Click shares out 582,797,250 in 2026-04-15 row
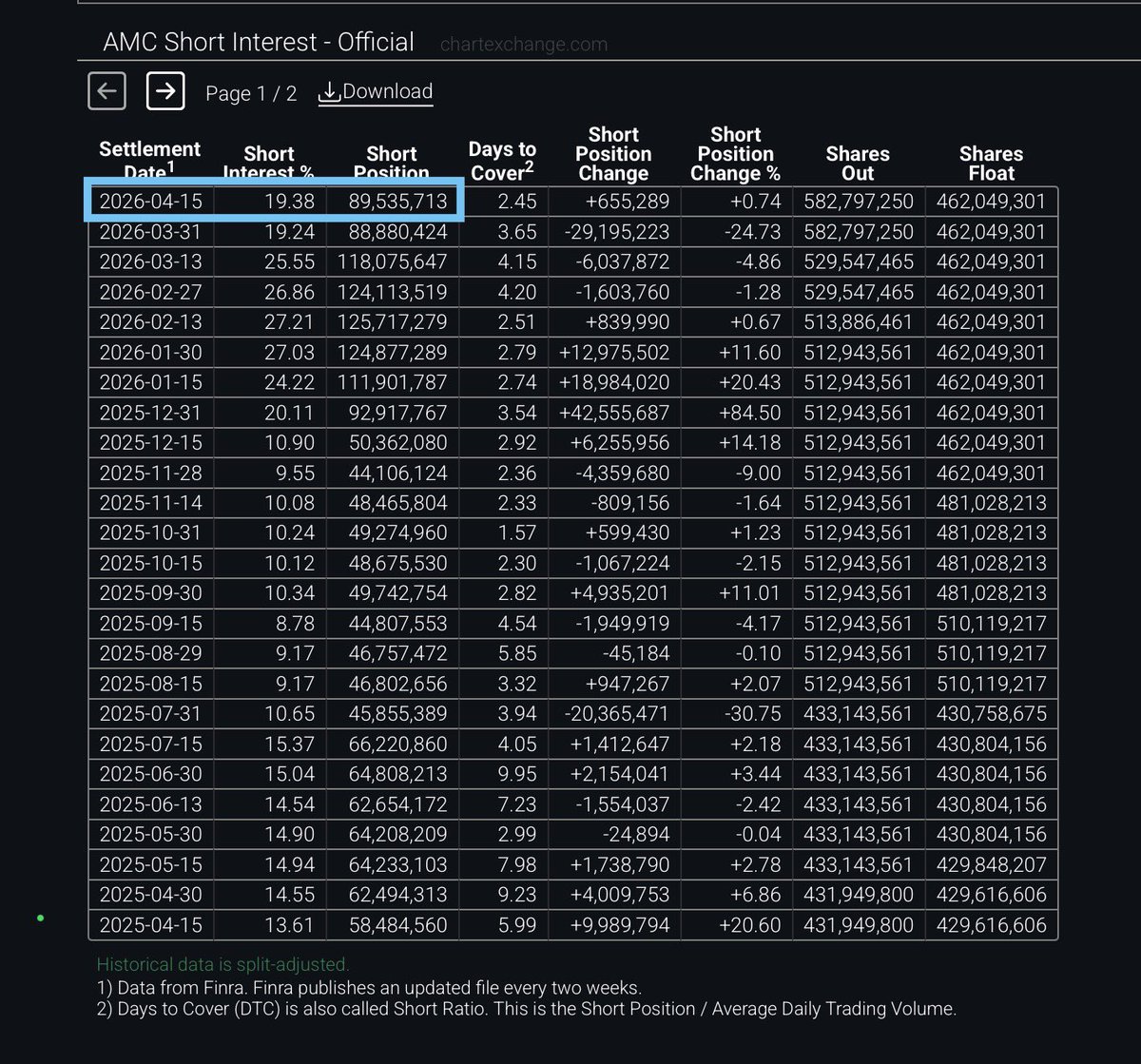The image size is (1141, 1064). point(858,202)
